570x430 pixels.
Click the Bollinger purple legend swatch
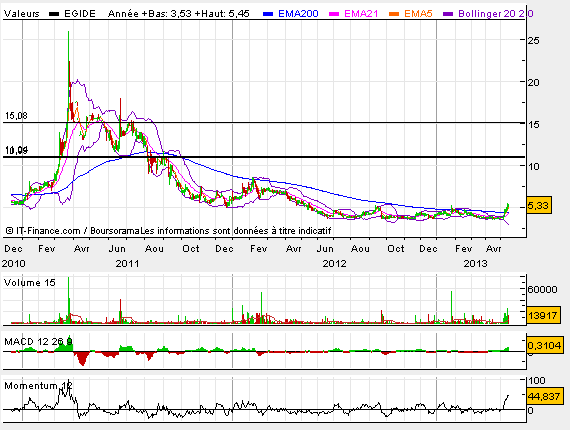(x=448, y=14)
